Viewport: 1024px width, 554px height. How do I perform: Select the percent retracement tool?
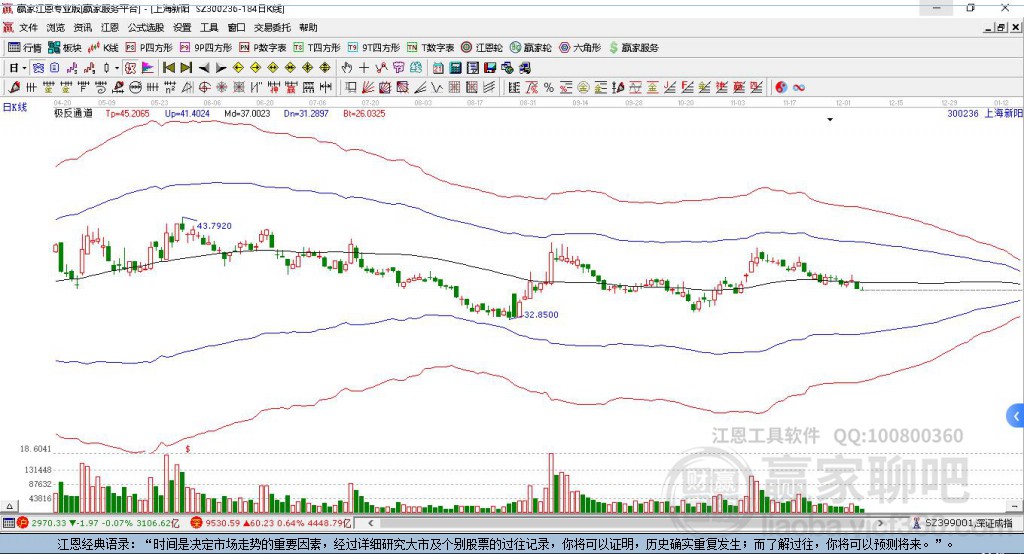(549, 88)
